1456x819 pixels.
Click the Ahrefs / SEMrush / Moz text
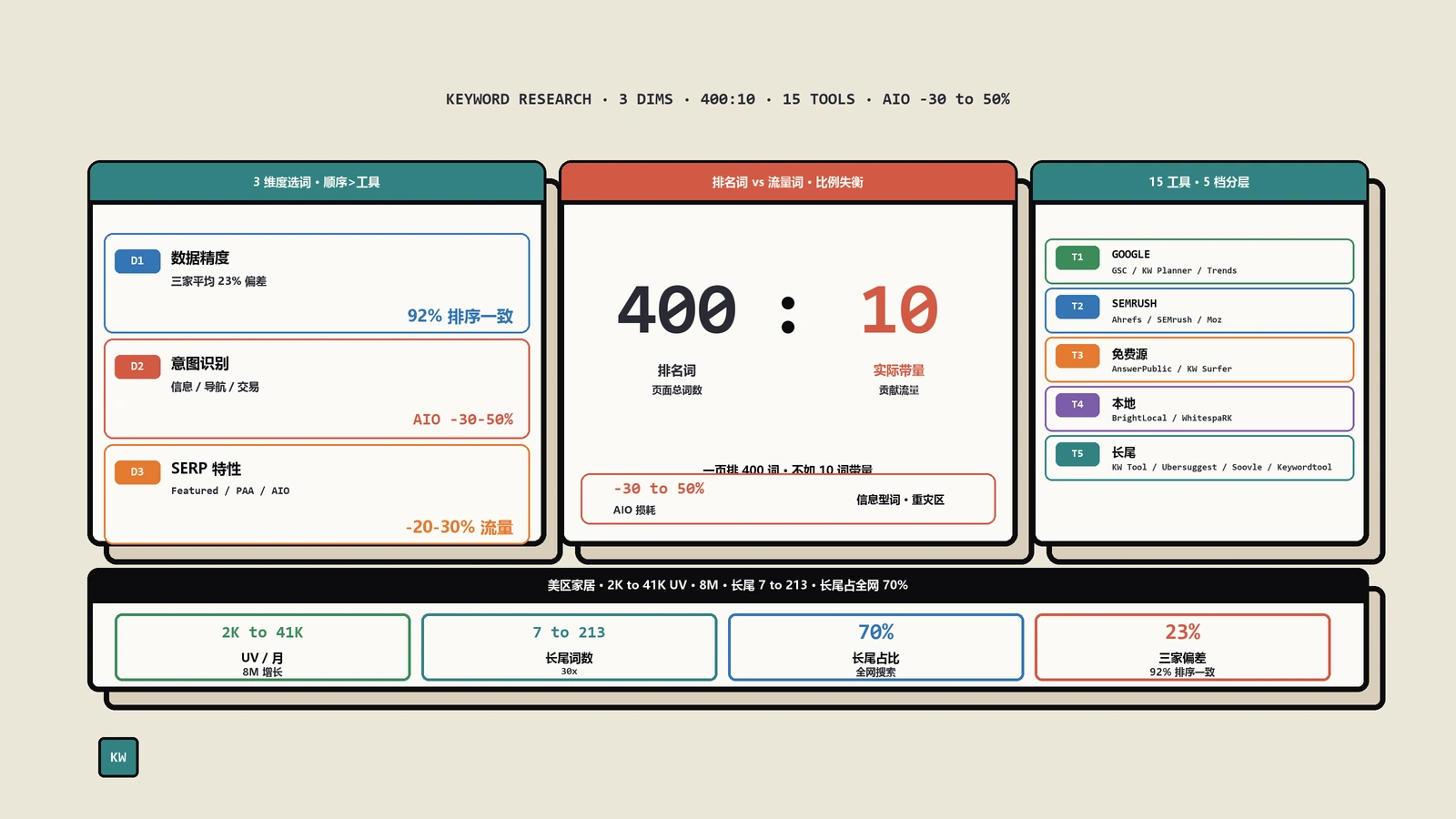tap(1167, 320)
